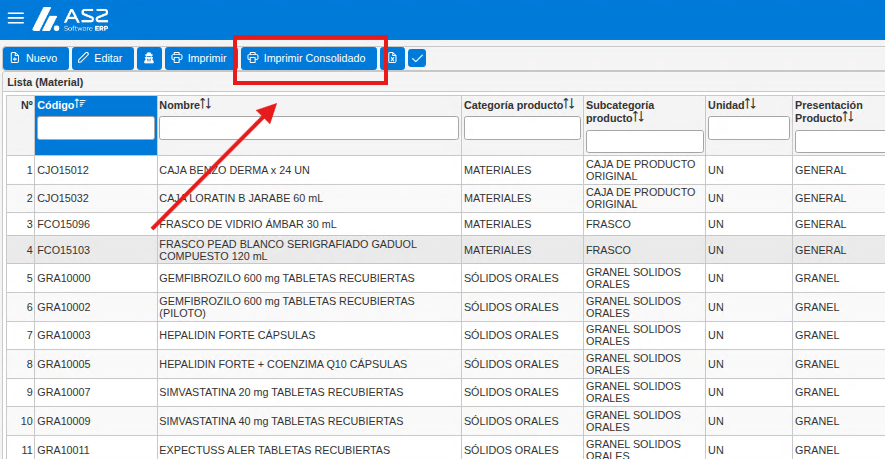Click the AS2 Software ERP logo
This screenshot has height=459, width=885.
pyautogui.click(x=71, y=19)
